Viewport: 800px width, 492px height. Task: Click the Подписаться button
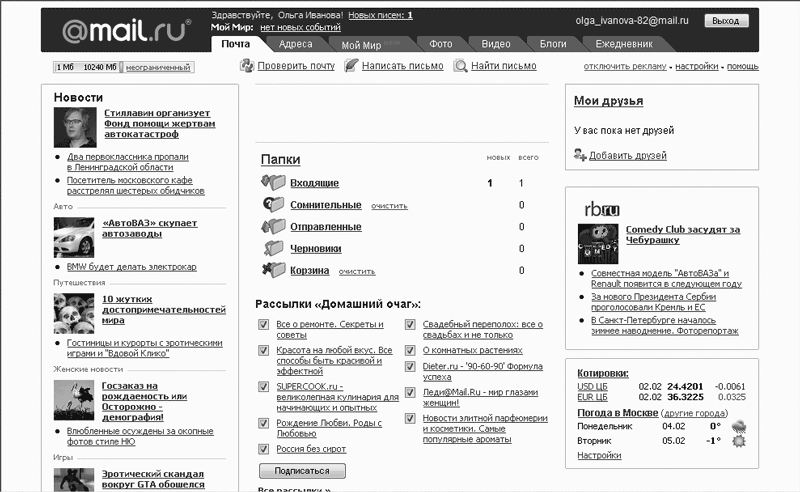coord(302,471)
